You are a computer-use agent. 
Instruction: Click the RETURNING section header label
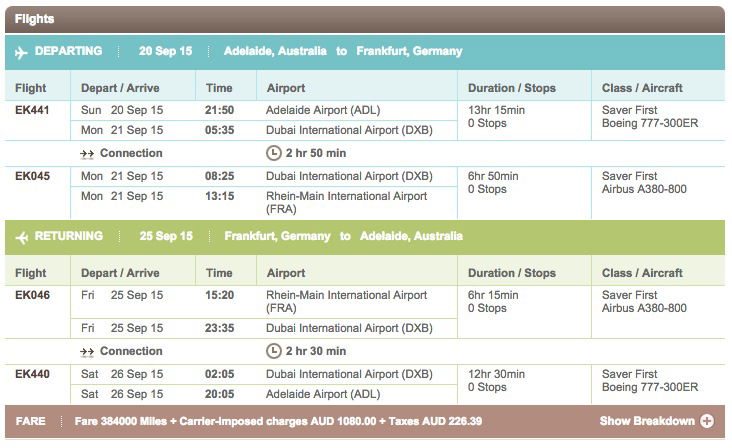click(69, 236)
